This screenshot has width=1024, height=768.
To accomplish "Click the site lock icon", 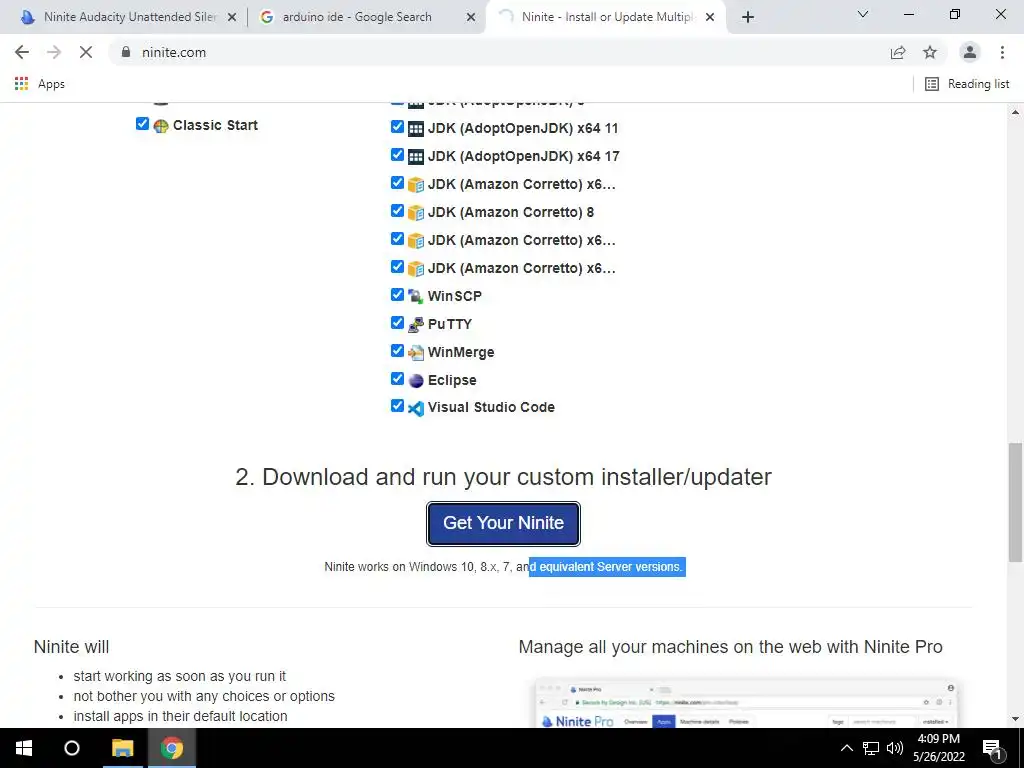I will pyautogui.click(x=126, y=52).
